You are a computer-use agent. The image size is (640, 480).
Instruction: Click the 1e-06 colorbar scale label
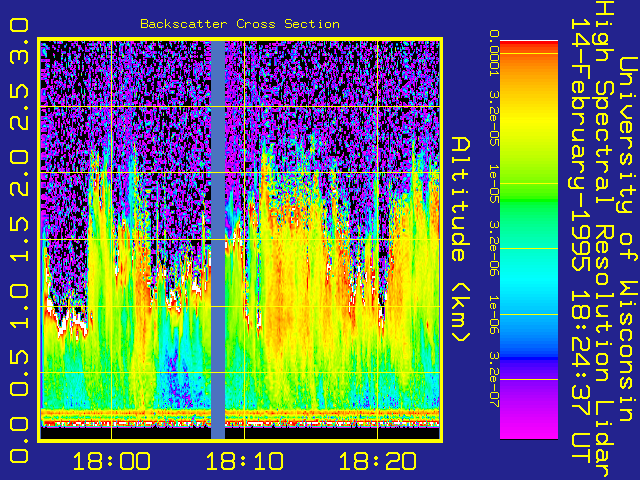tap(494, 315)
